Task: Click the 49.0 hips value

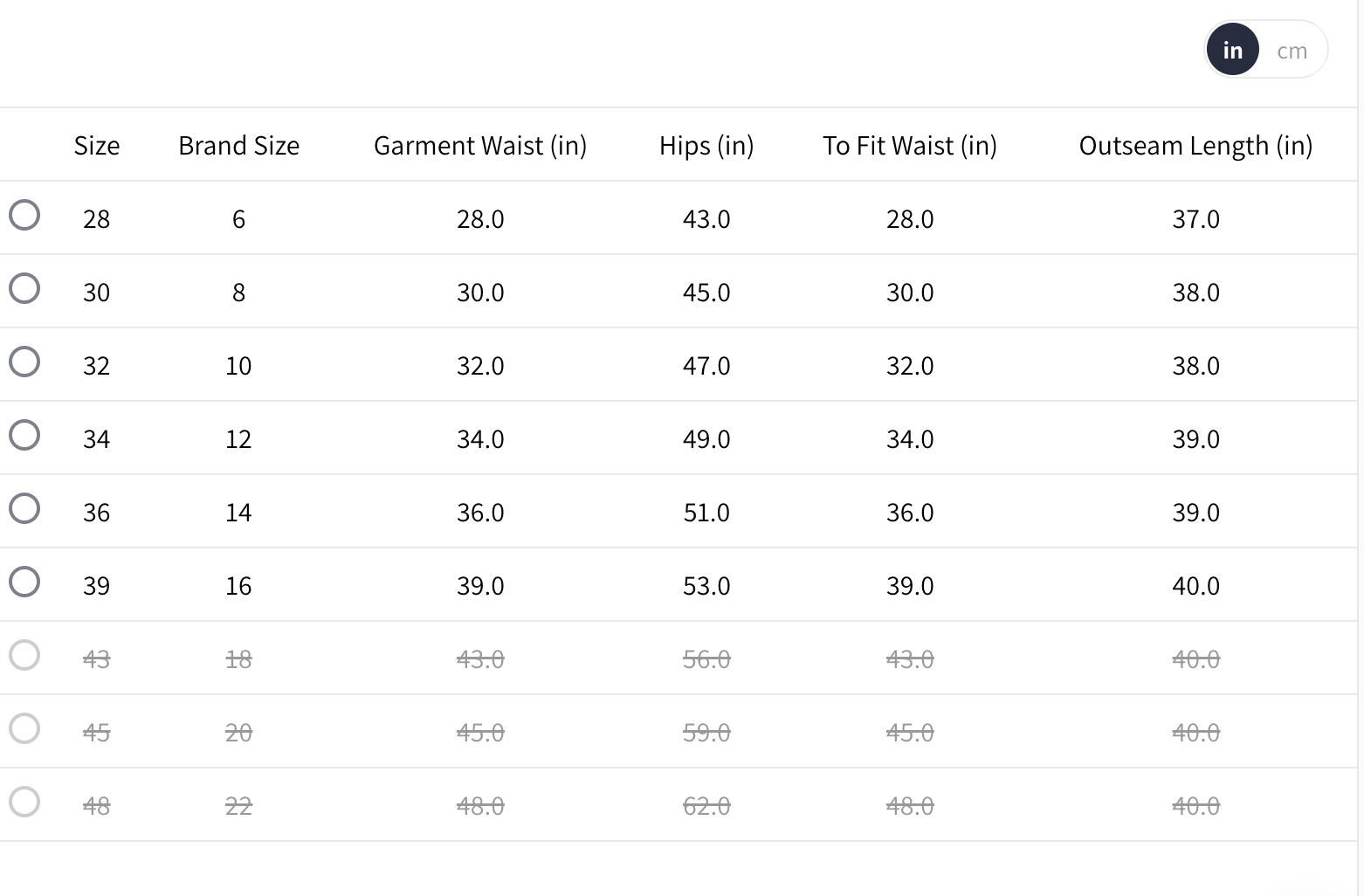Action: pyautogui.click(x=706, y=439)
